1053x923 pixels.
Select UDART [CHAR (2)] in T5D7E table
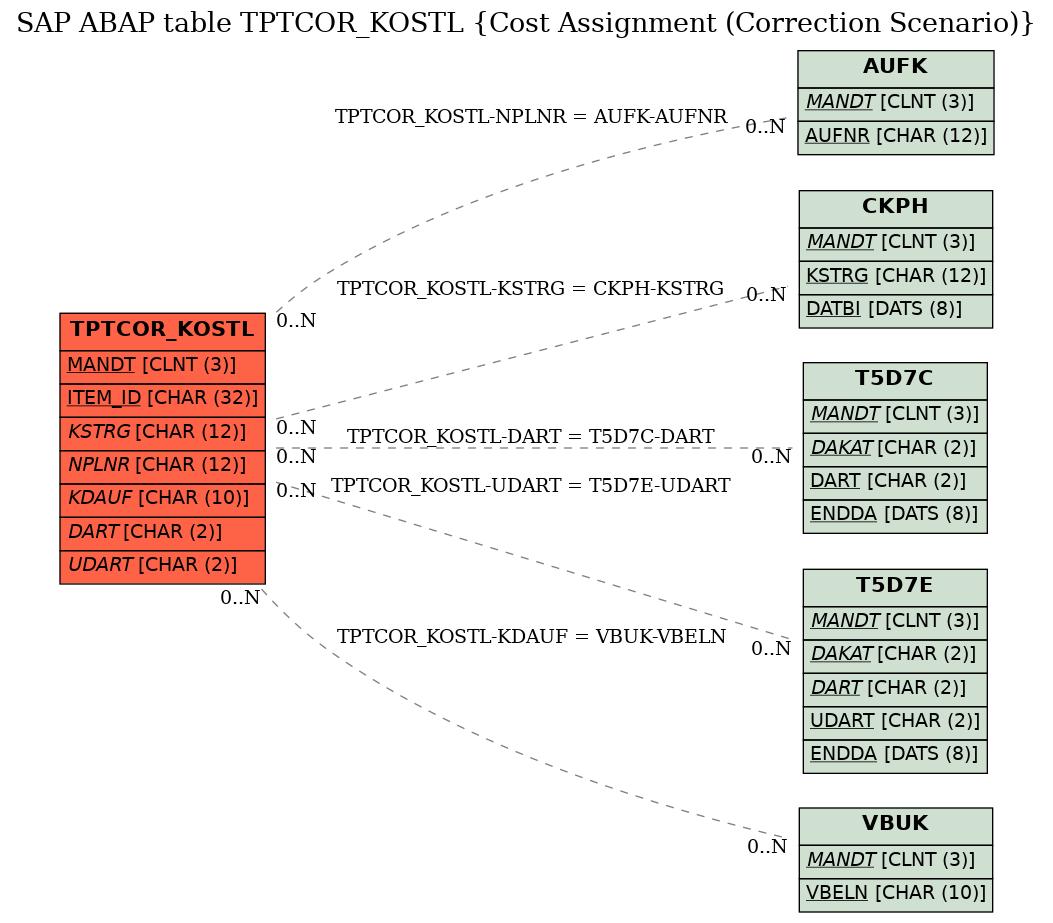tap(895, 723)
